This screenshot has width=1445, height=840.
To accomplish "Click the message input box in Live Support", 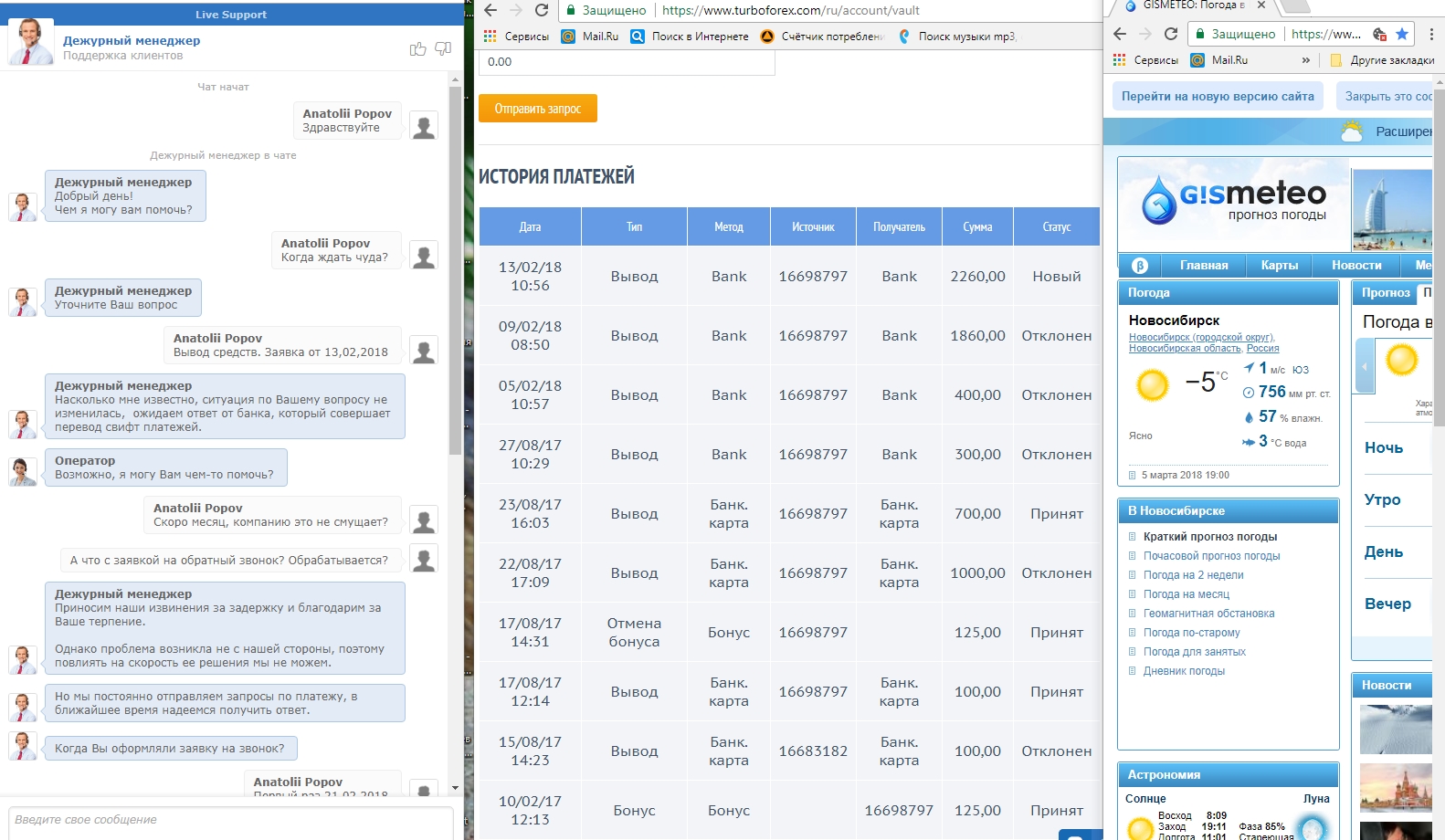I will tap(230, 822).
